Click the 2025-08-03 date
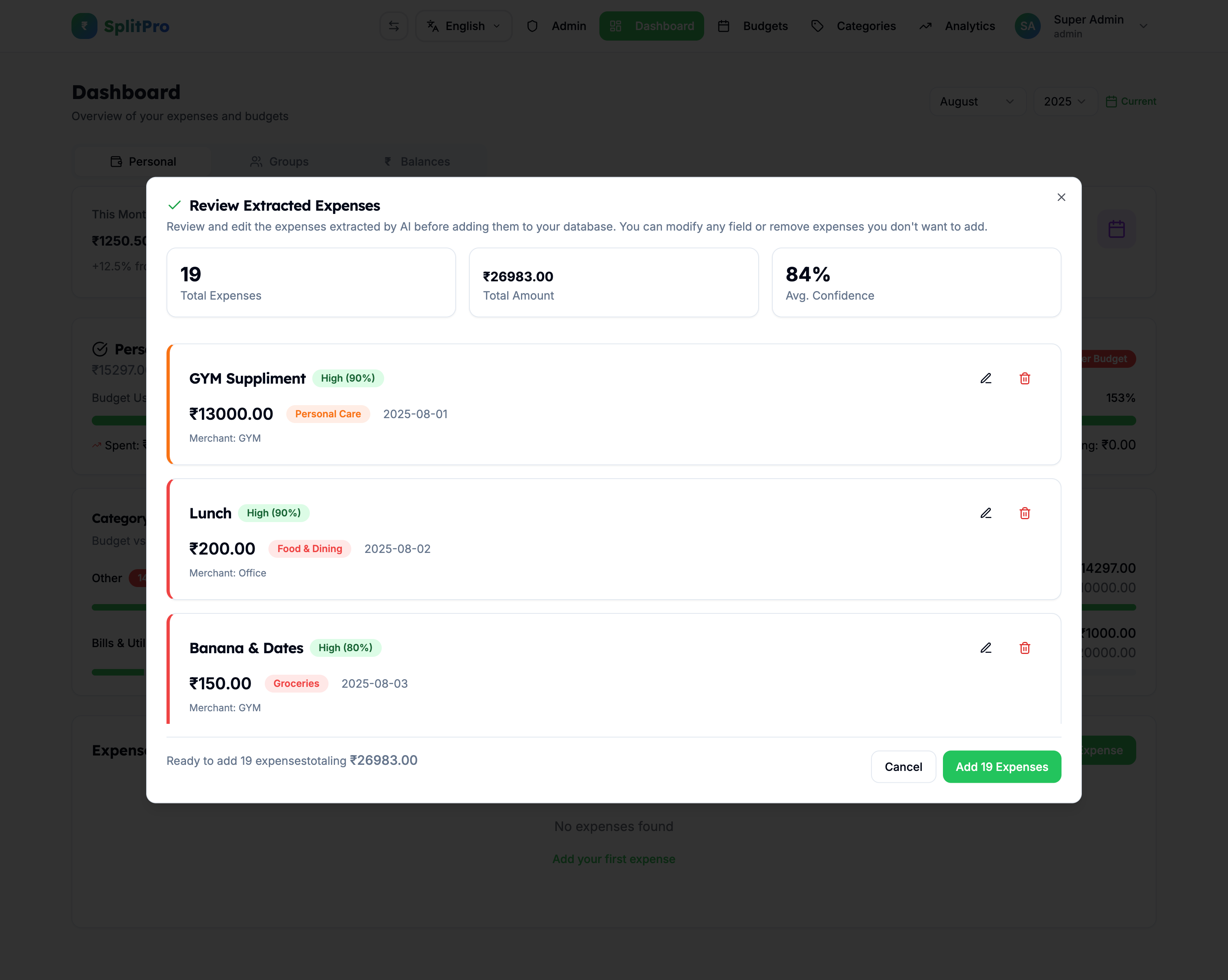This screenshot has width=1228, height=980. click(x=374, y=683)
